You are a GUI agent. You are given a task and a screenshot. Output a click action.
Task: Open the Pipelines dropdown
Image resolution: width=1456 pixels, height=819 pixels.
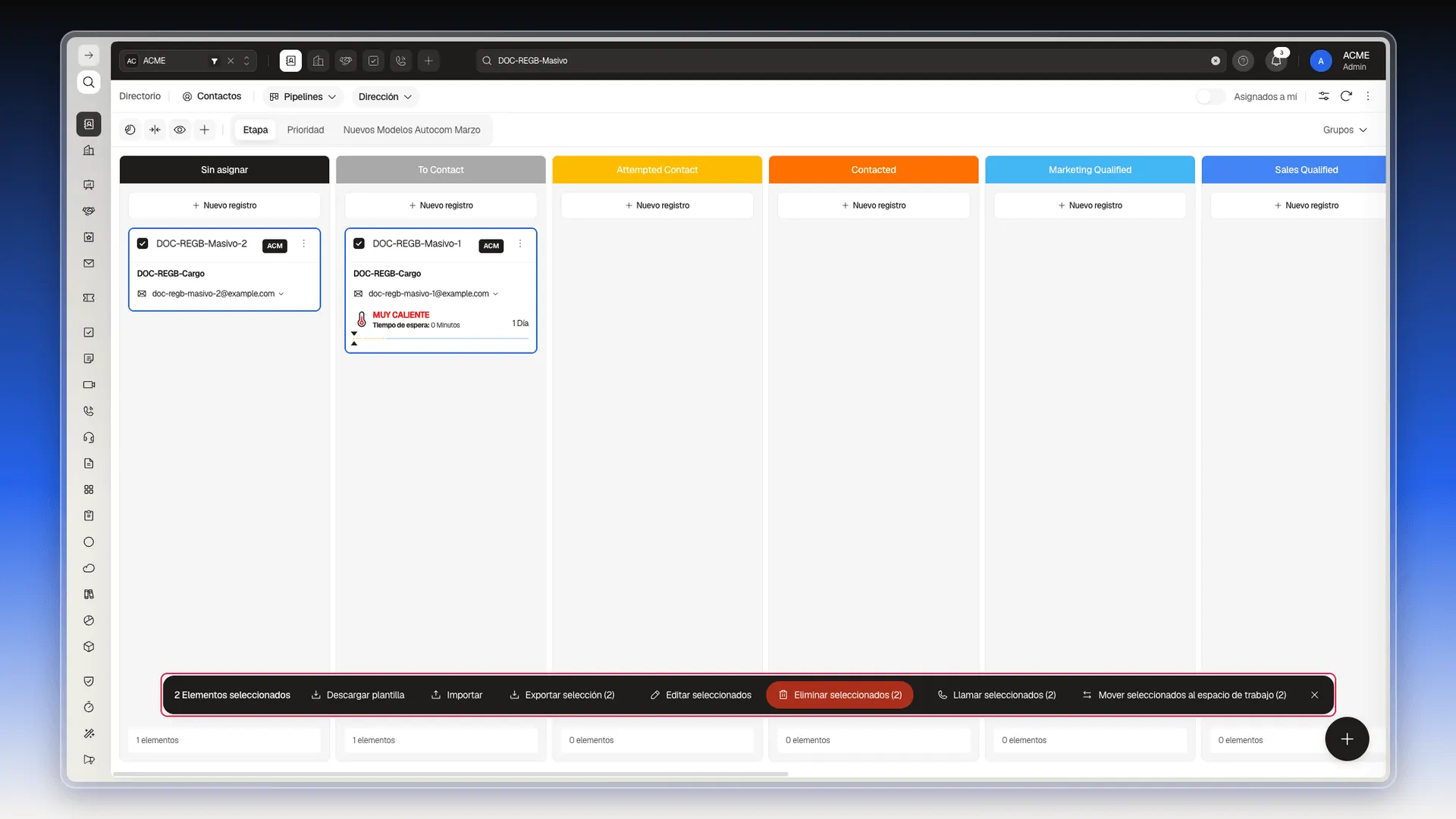coord(303,96)
